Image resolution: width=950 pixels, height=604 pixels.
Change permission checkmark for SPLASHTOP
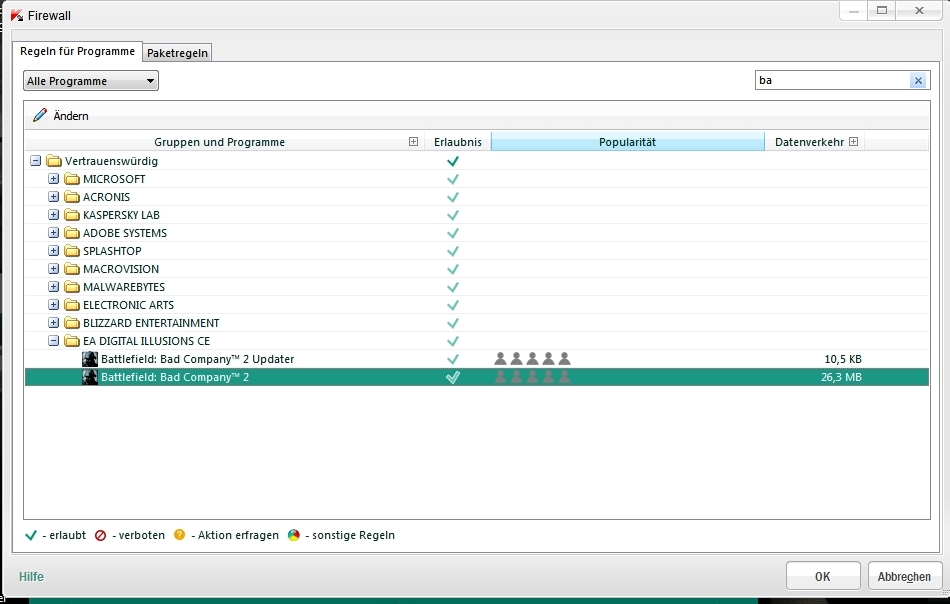click(453, 251)
